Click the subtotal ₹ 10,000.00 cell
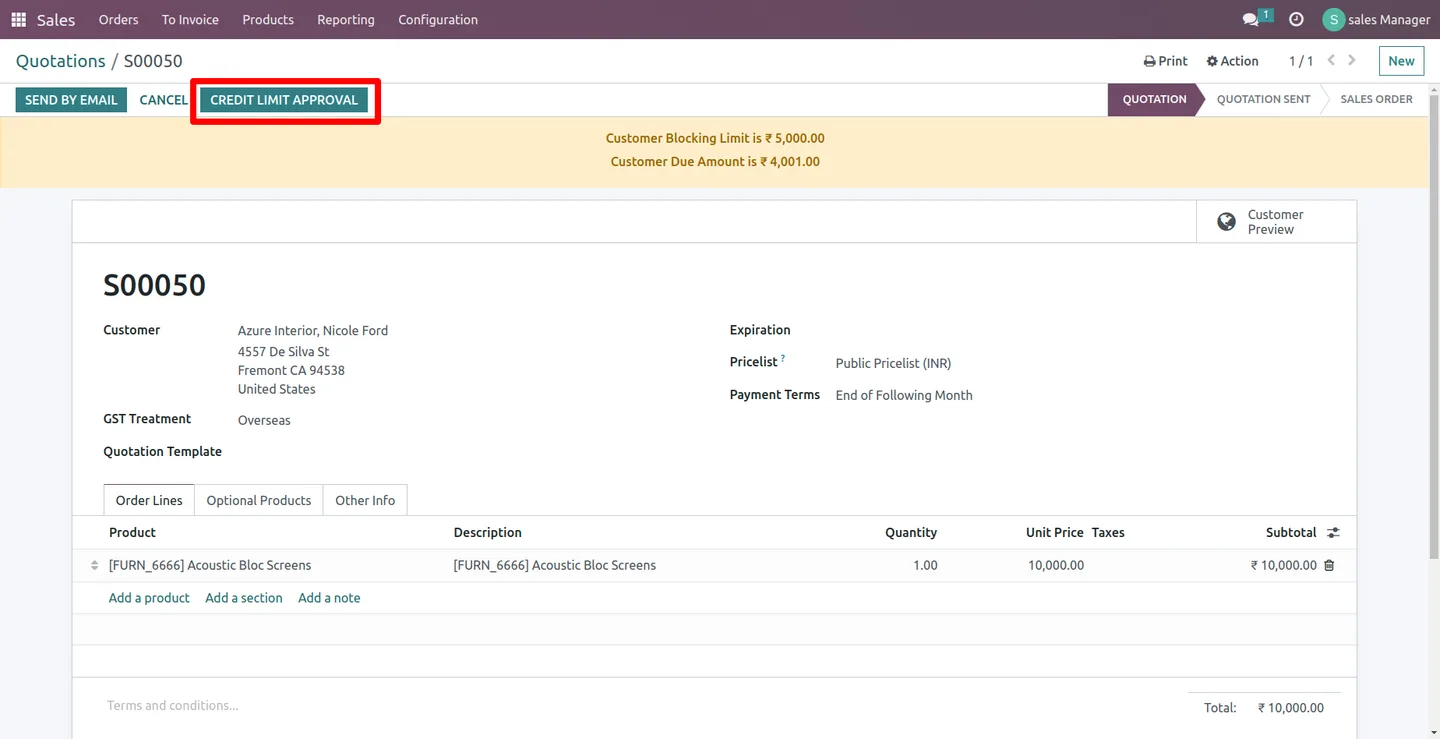 pos(1284,566)
